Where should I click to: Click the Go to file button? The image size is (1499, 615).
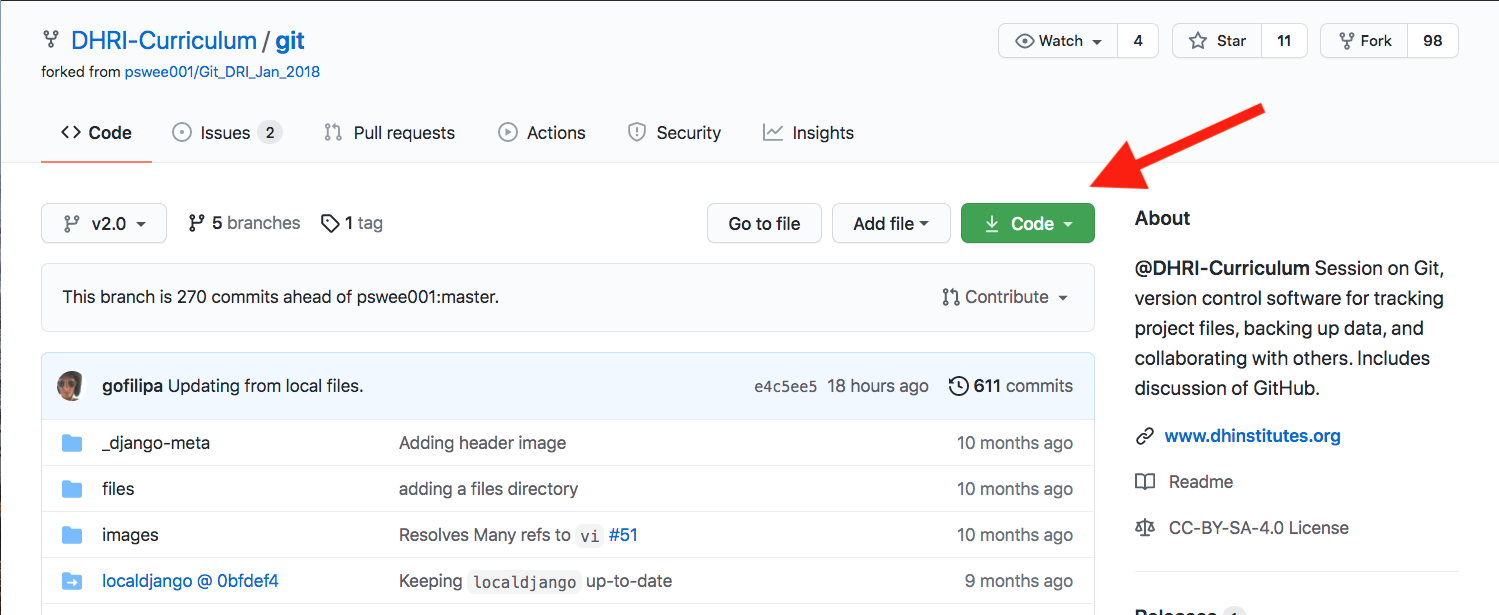[x=764, y=223]
